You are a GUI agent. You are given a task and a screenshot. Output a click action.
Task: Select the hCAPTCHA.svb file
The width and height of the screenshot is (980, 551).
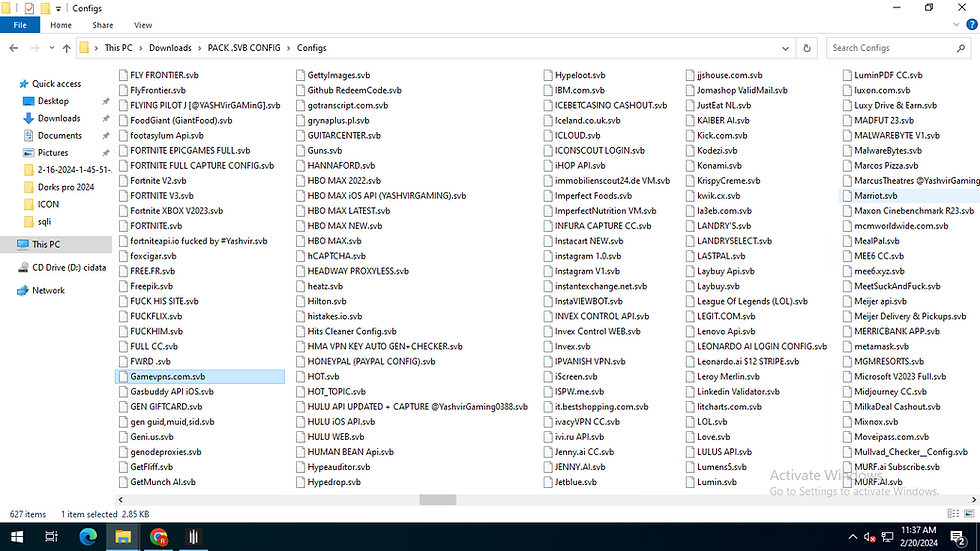331,256
